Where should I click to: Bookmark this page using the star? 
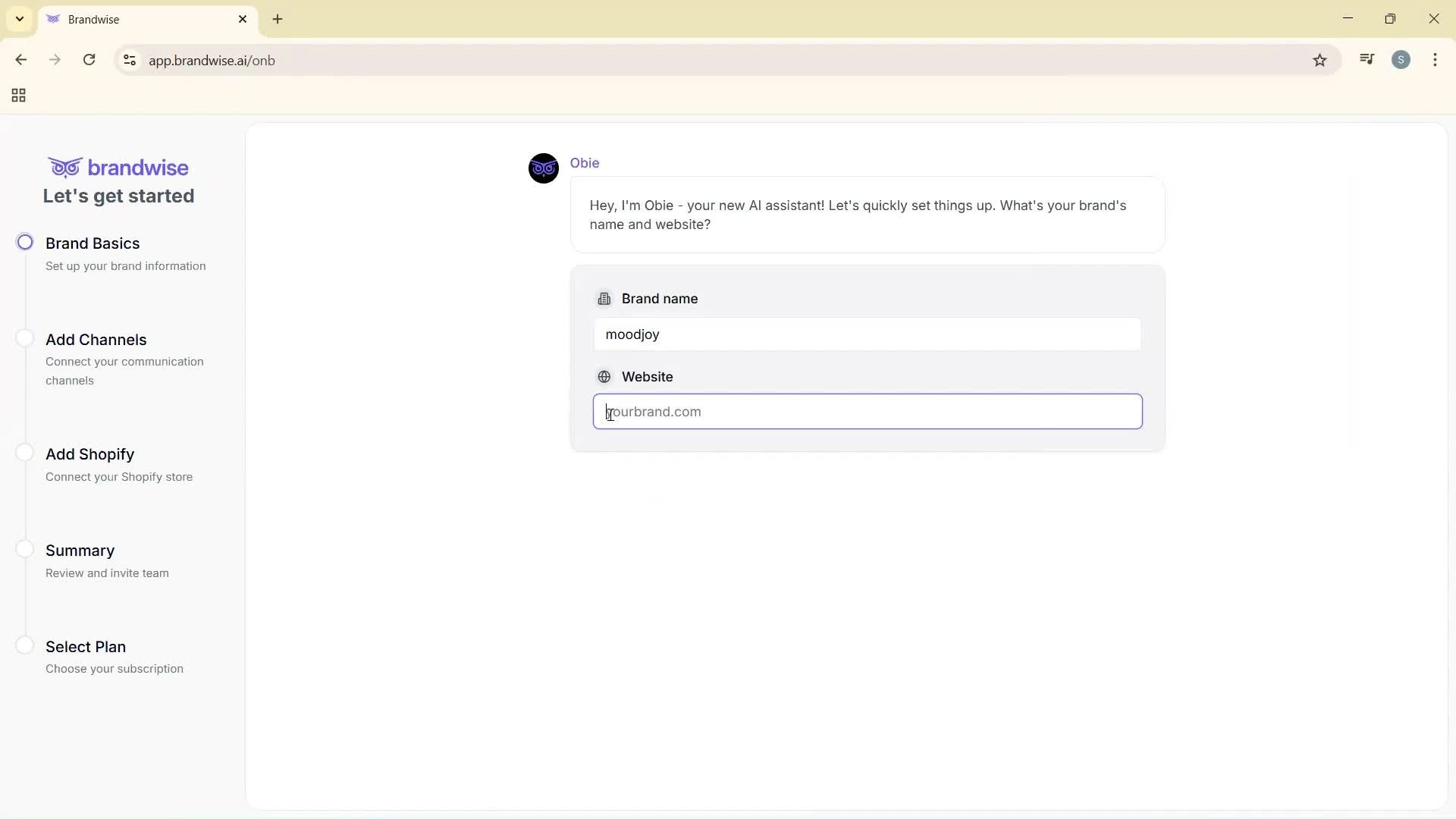coord(1320,60)
